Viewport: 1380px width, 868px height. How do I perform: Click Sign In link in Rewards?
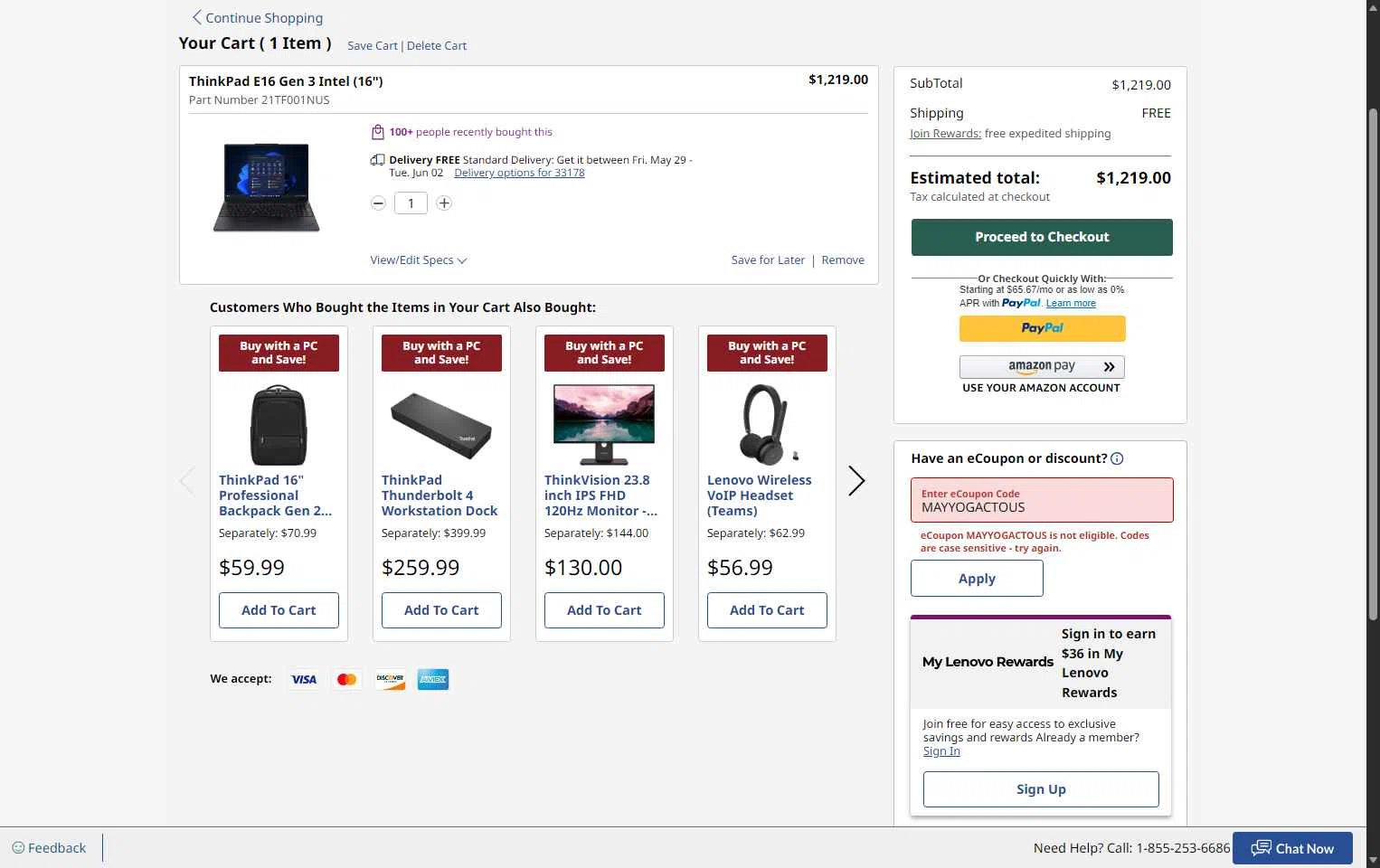click(941, 751)
